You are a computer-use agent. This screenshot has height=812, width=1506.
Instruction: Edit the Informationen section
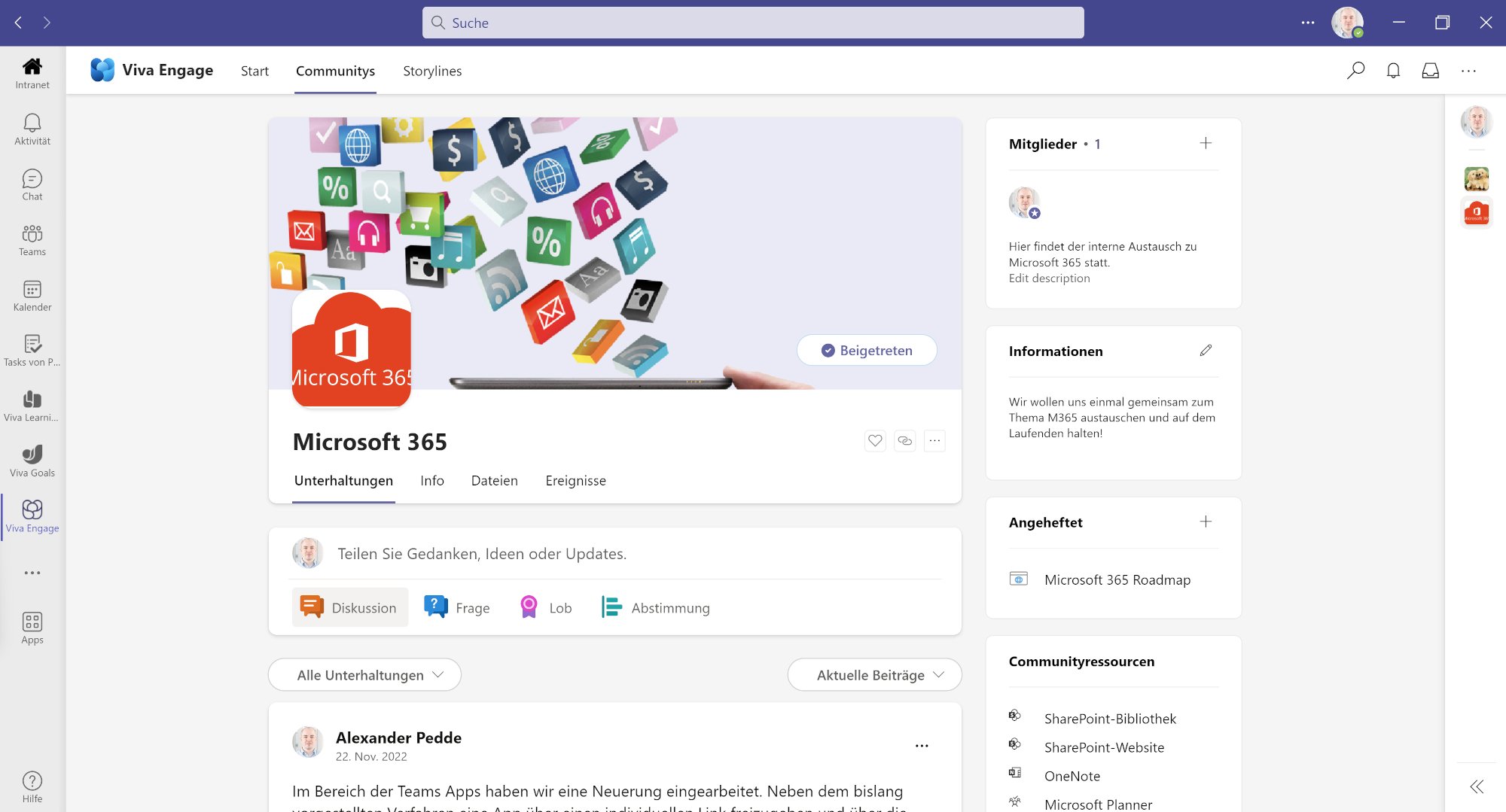pos(1206,351)
